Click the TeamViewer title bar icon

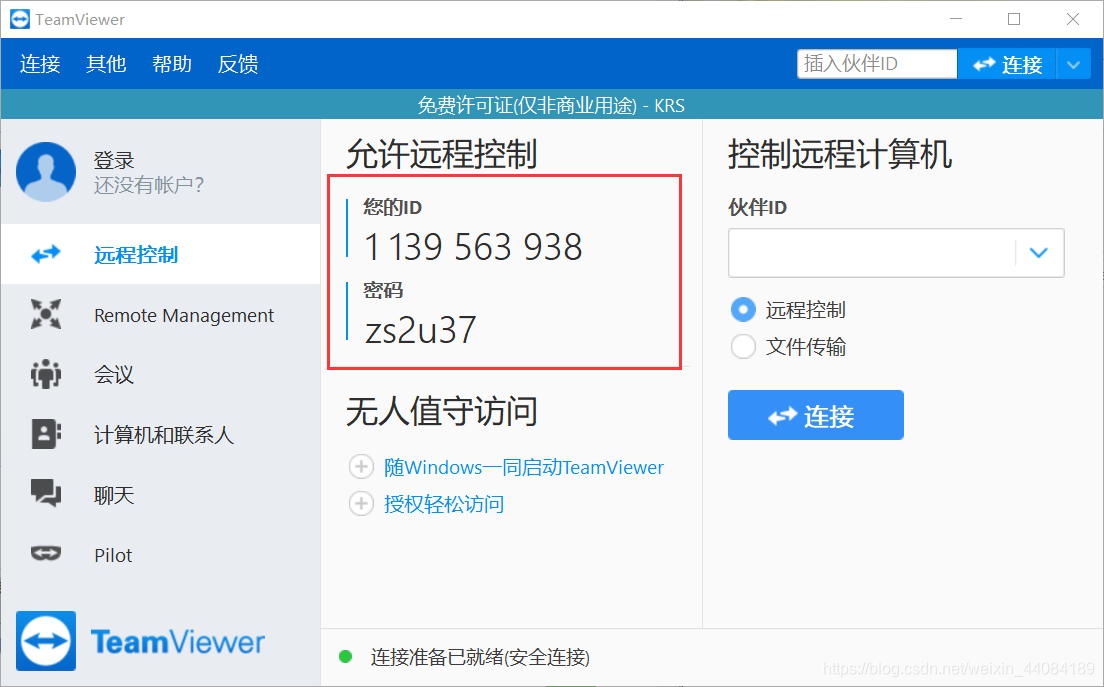(x=20, y=19)
